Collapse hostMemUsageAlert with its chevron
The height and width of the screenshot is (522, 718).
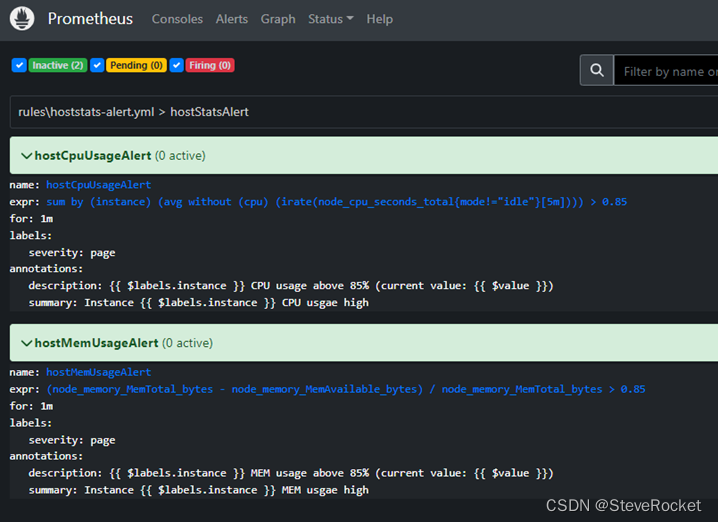pyautogui.click(x=27, y=343)
